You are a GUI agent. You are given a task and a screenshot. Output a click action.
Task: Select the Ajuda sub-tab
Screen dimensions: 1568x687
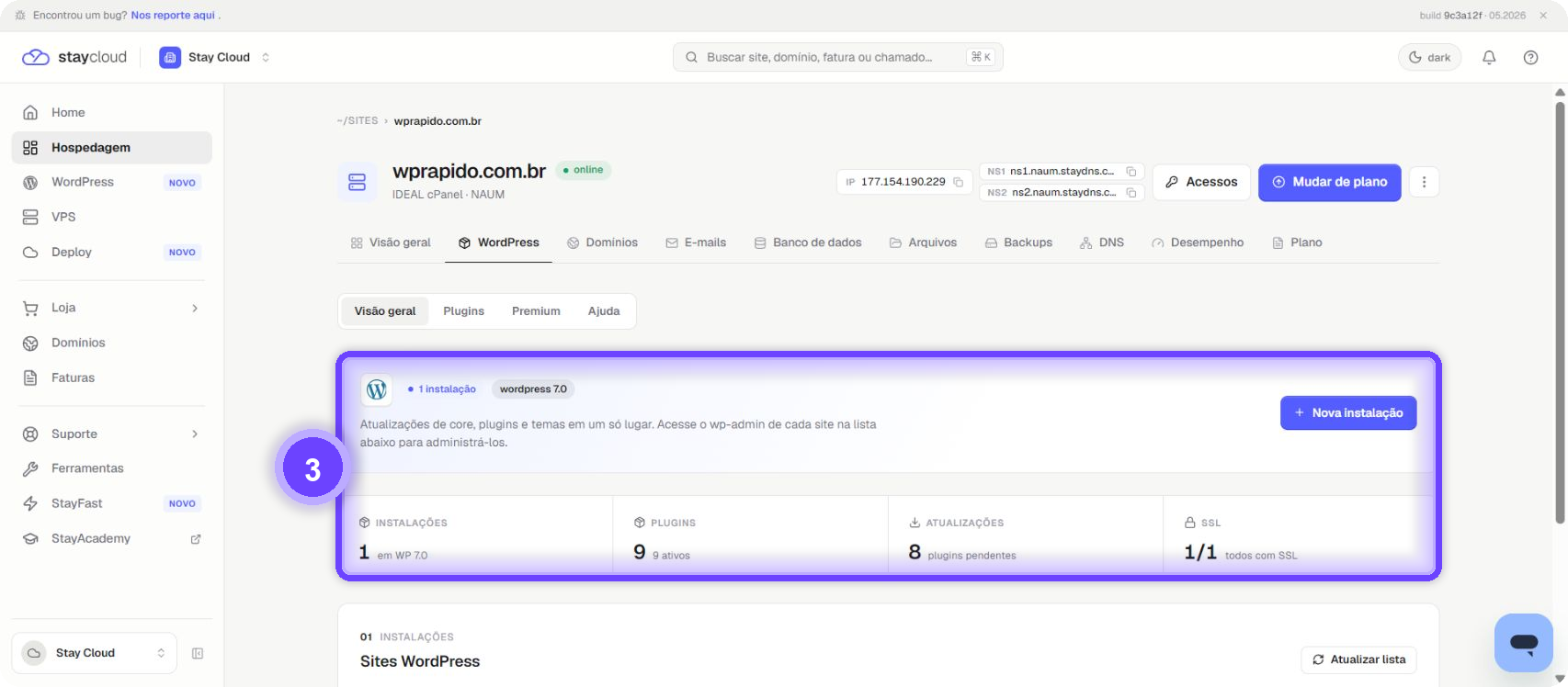pyautogui.click(x=604, y=311)
